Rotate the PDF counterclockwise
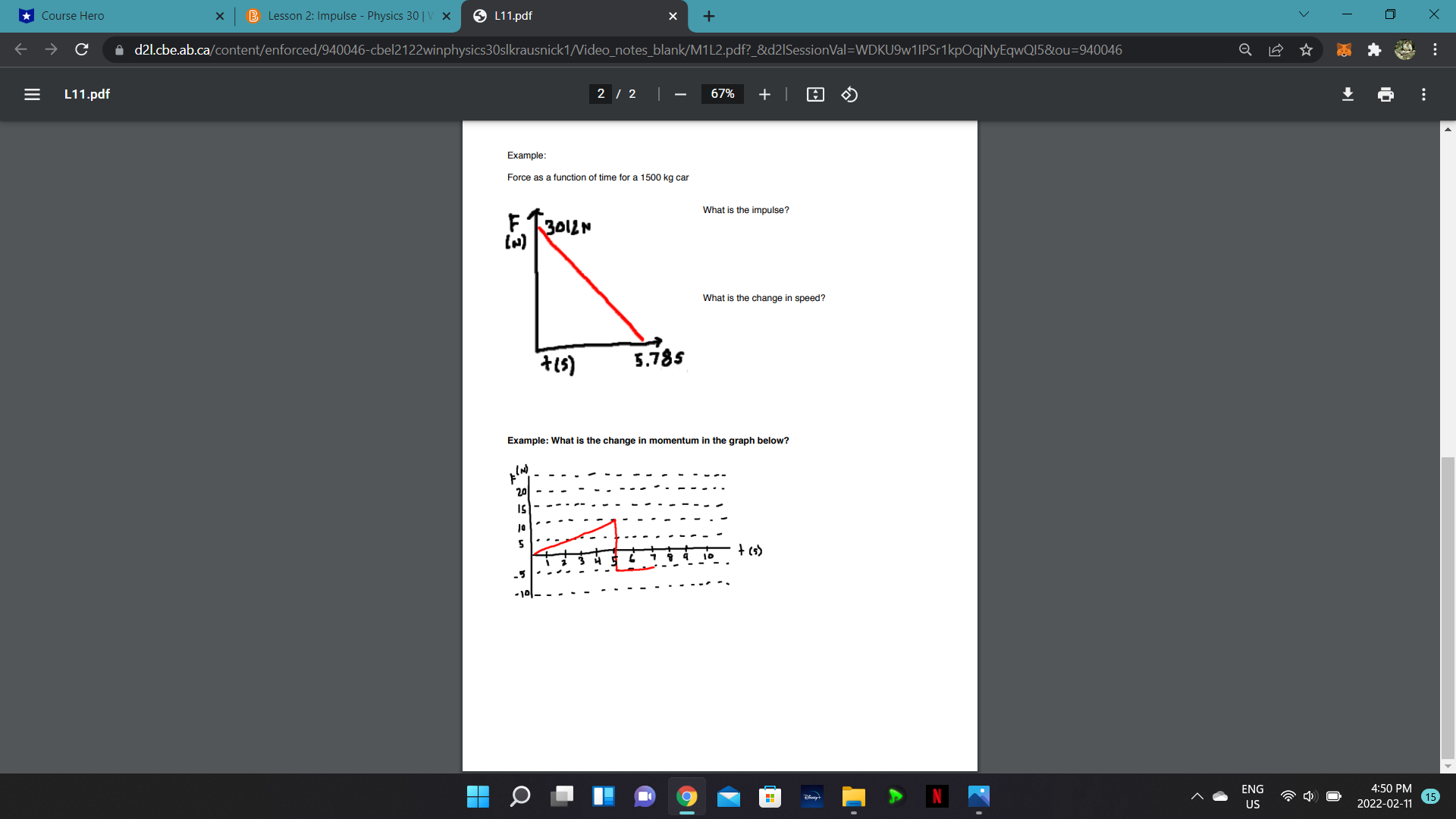 (849, 94)
